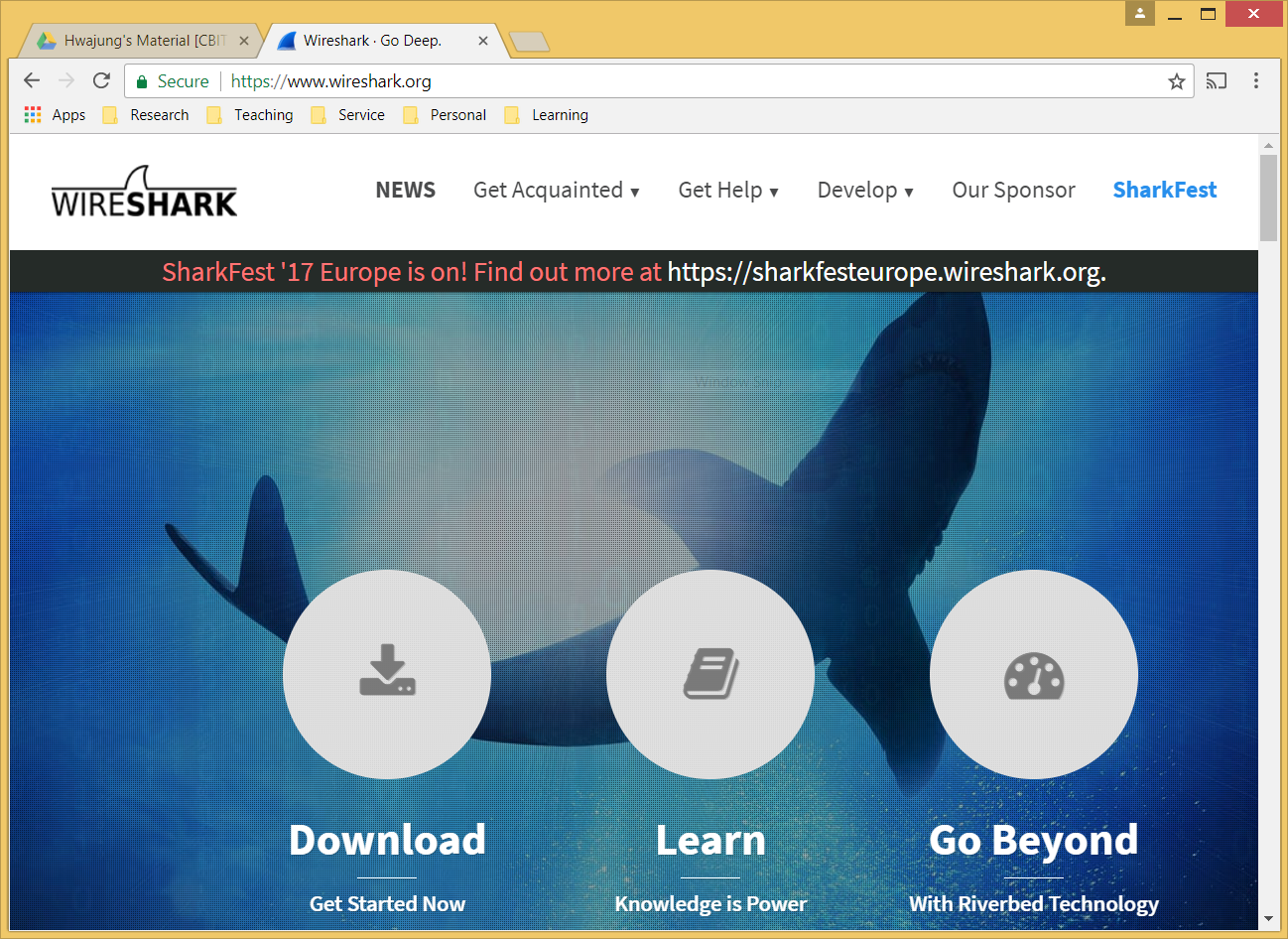Click the Get Started Now text

click(387, 903)
